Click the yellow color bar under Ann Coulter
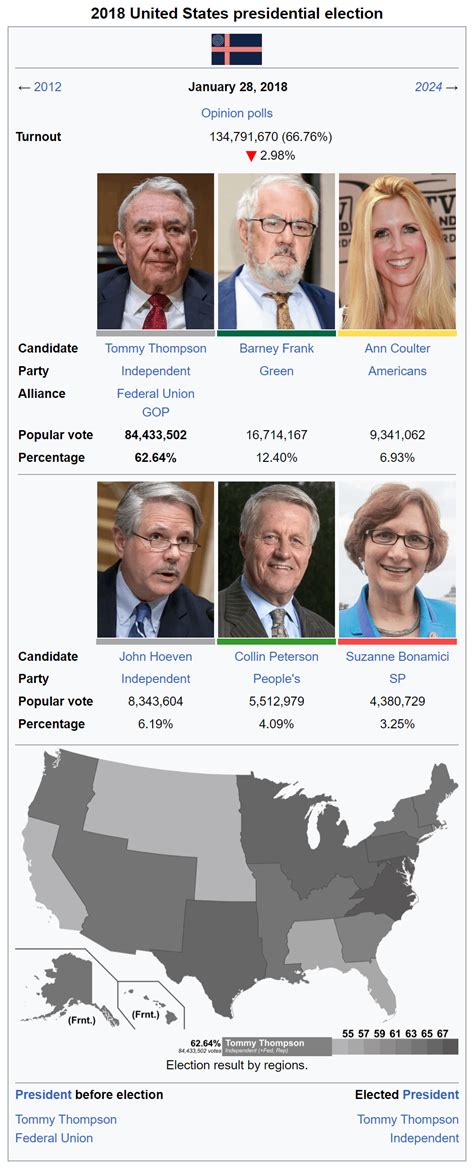This screenshot has width=474, height=1169. tap(397, 333)
